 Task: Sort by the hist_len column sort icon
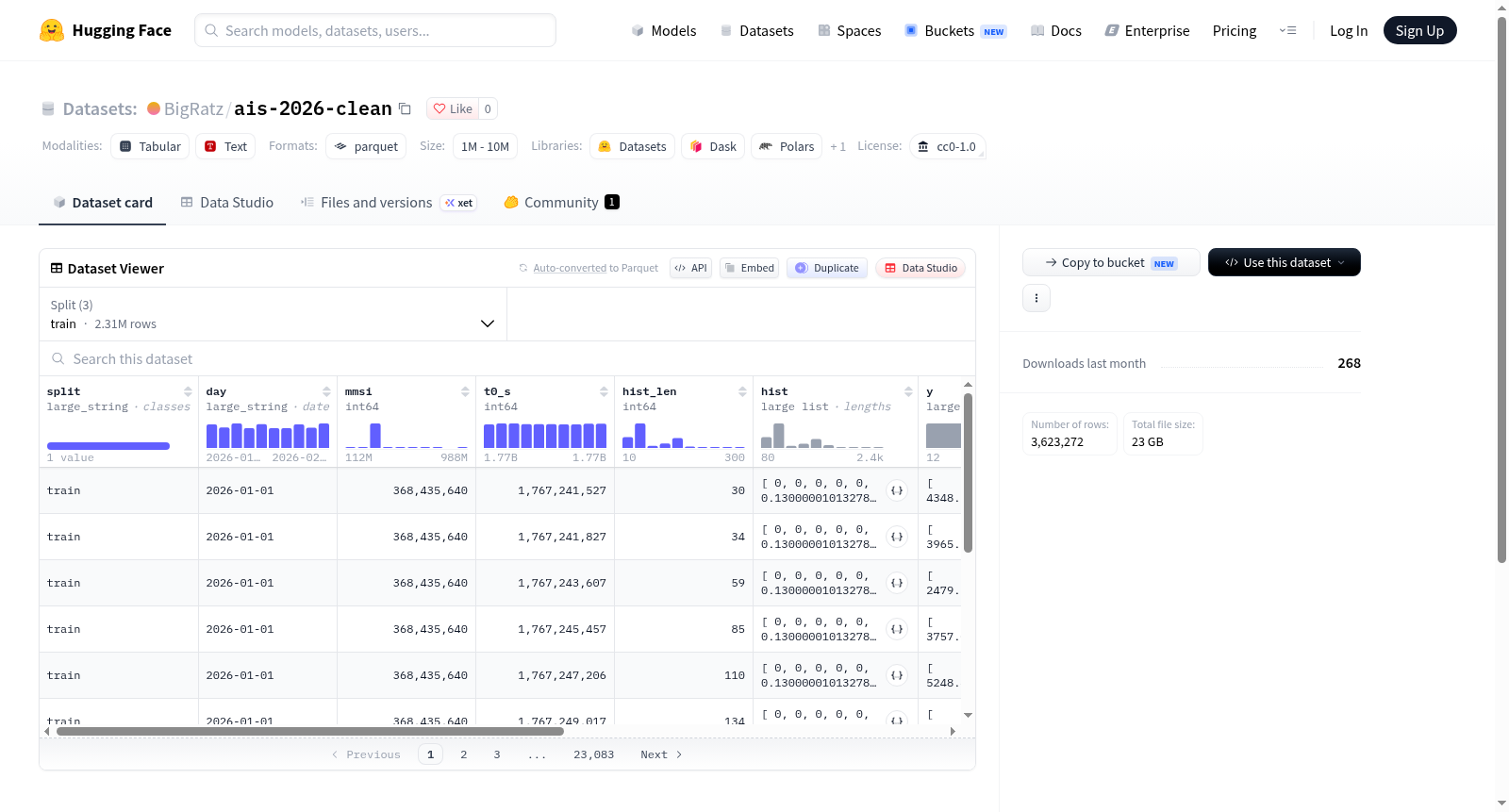point(742,391)
